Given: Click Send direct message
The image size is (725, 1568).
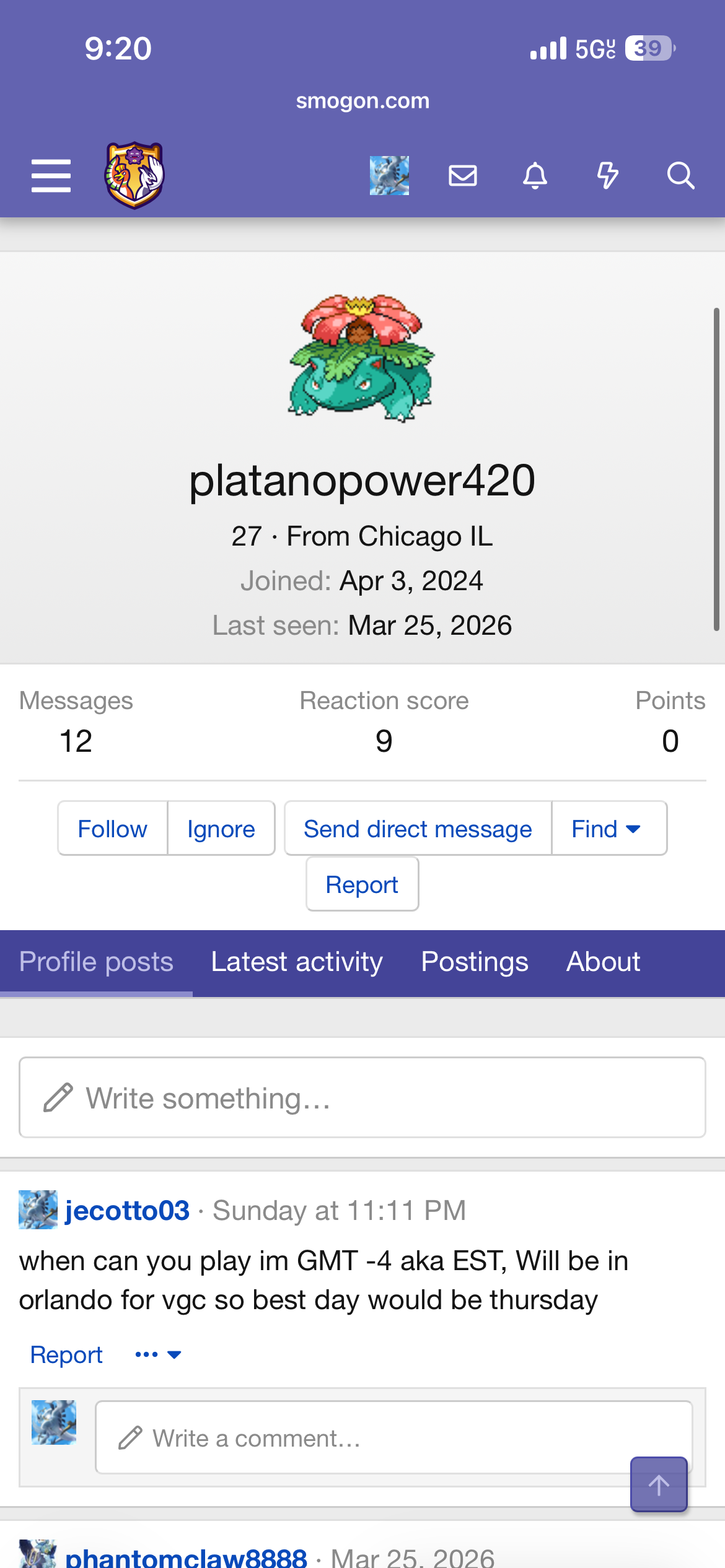Looking at the screenshot, I should 418,829.
